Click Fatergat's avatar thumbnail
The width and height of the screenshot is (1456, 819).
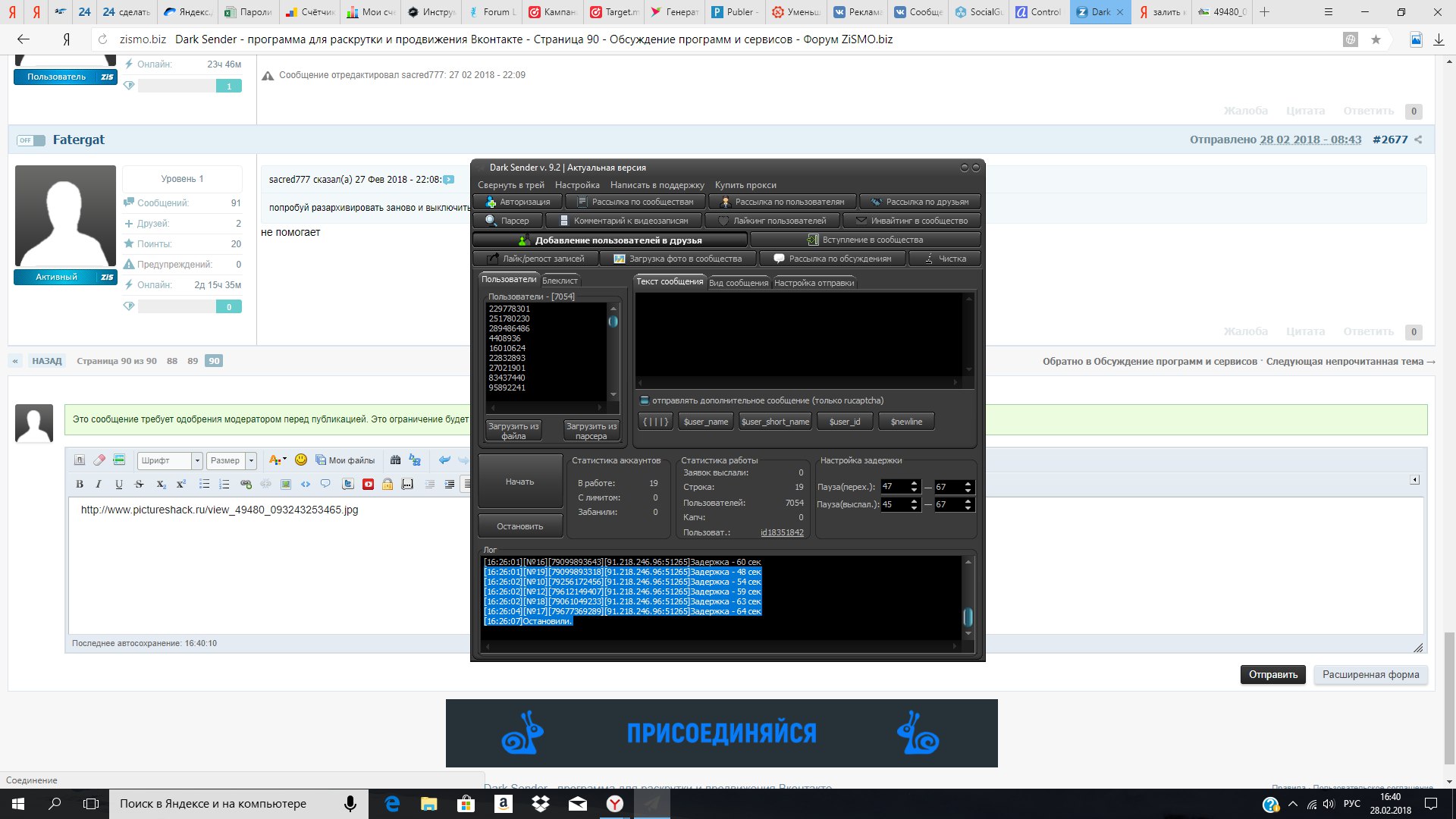65,216
